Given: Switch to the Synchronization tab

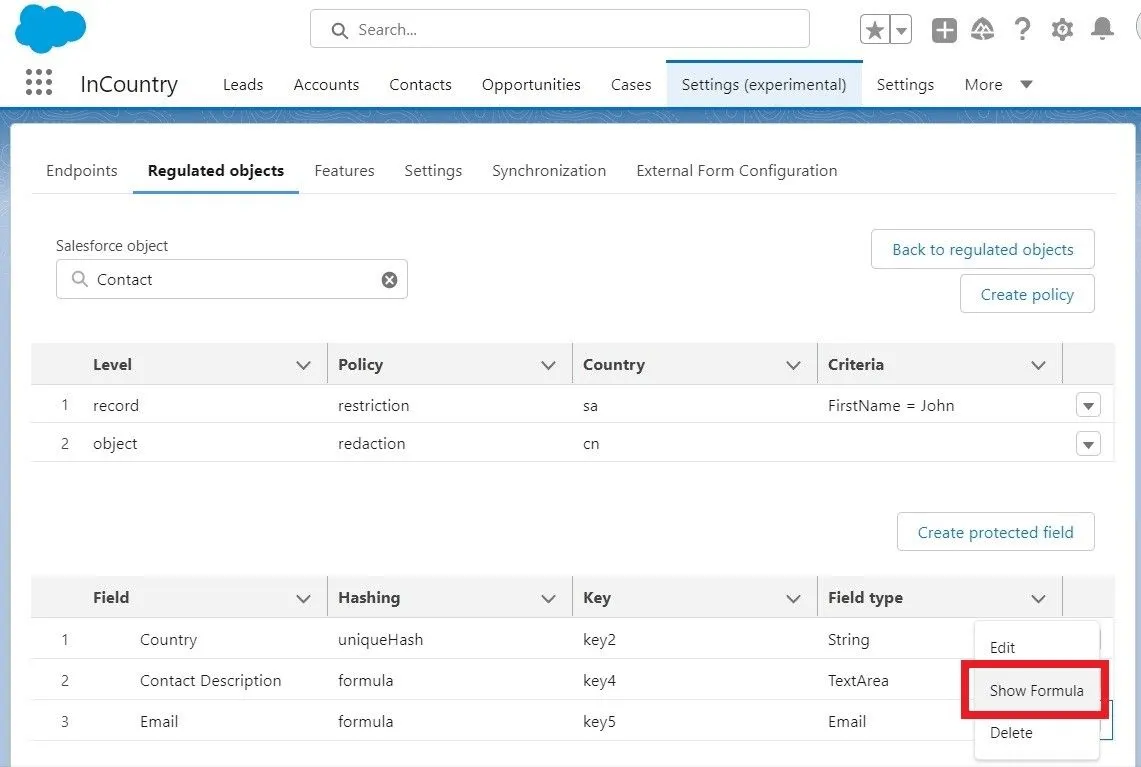Looking at the screenshot, I should [549, 171].
